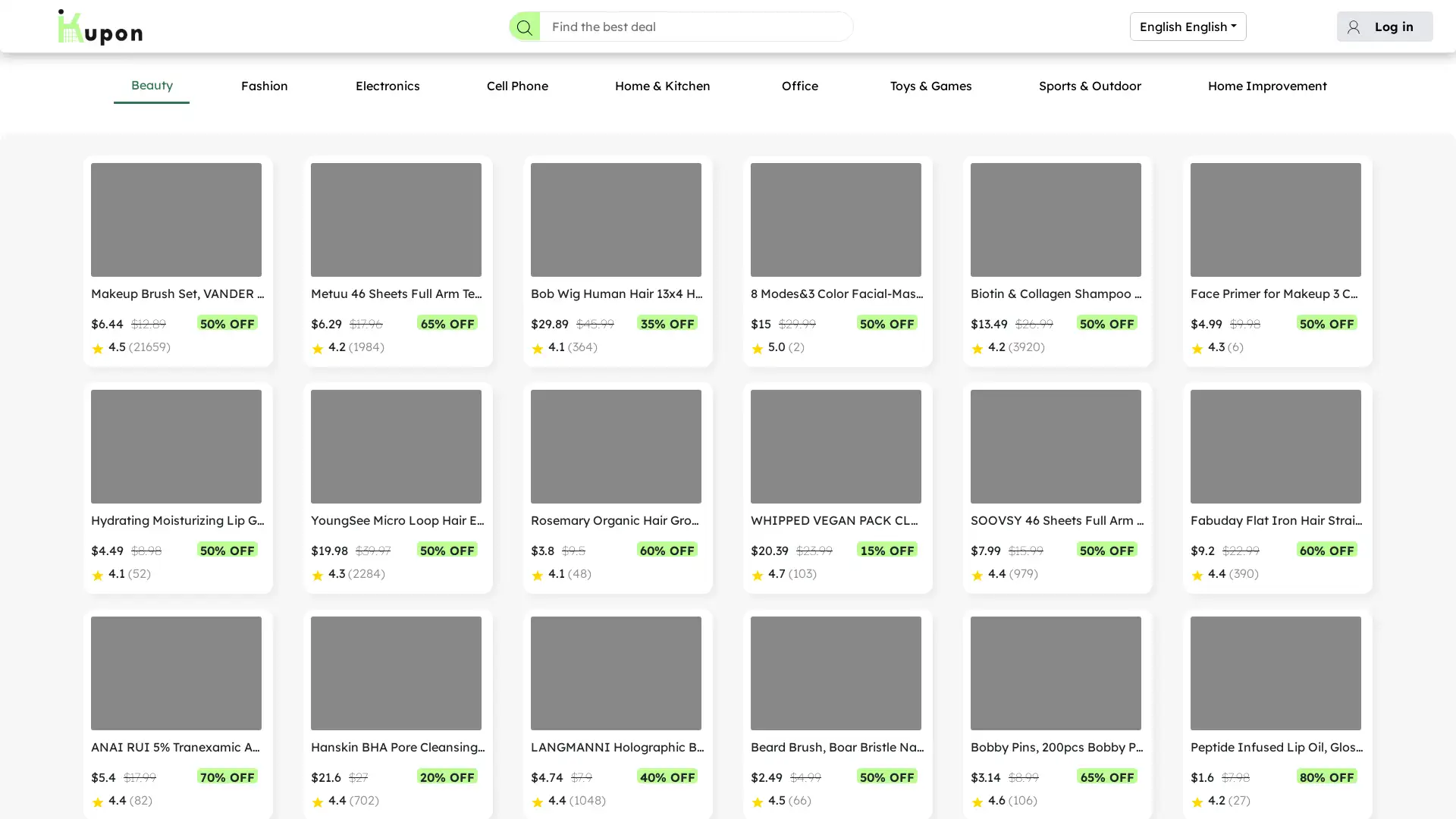Click the (3920) review count
The height and width of the screenshot is (819, 1456).
(x=1026, y=347)
